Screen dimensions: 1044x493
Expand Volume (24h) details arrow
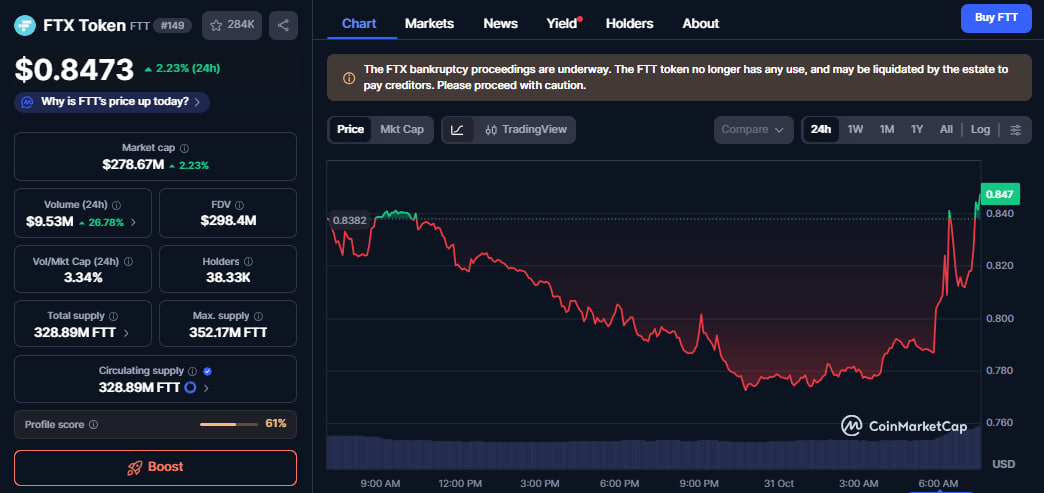(134, 221)
